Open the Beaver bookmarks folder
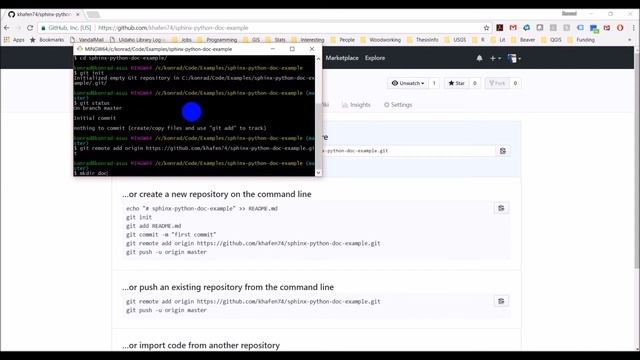Screen dimensions: 640x360 [523, 40]
